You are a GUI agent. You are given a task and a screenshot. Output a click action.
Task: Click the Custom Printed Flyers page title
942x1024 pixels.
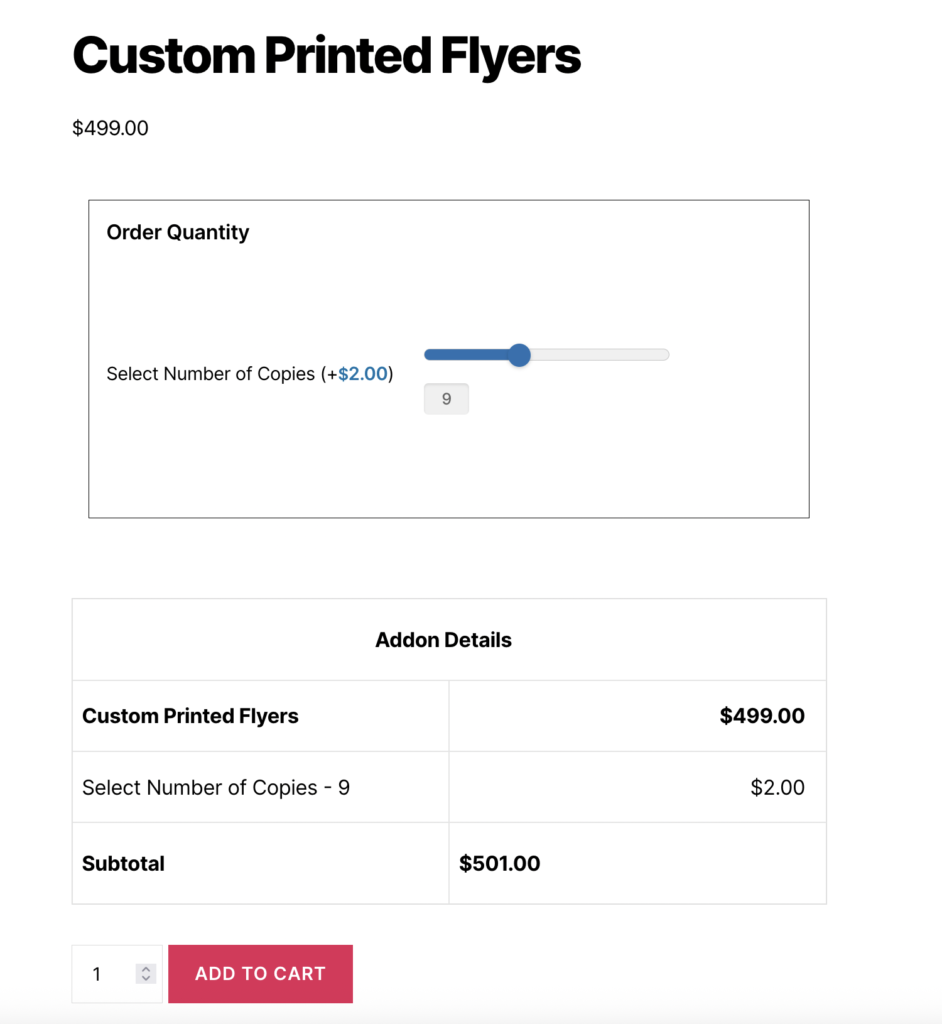coord(326,56)
